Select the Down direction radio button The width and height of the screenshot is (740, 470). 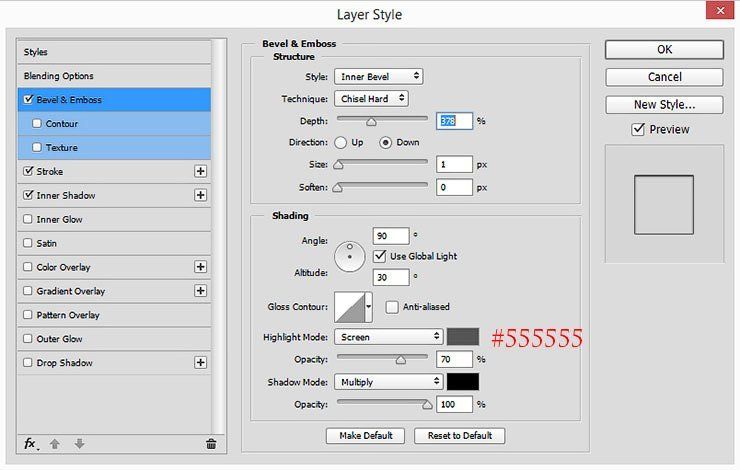386,143
